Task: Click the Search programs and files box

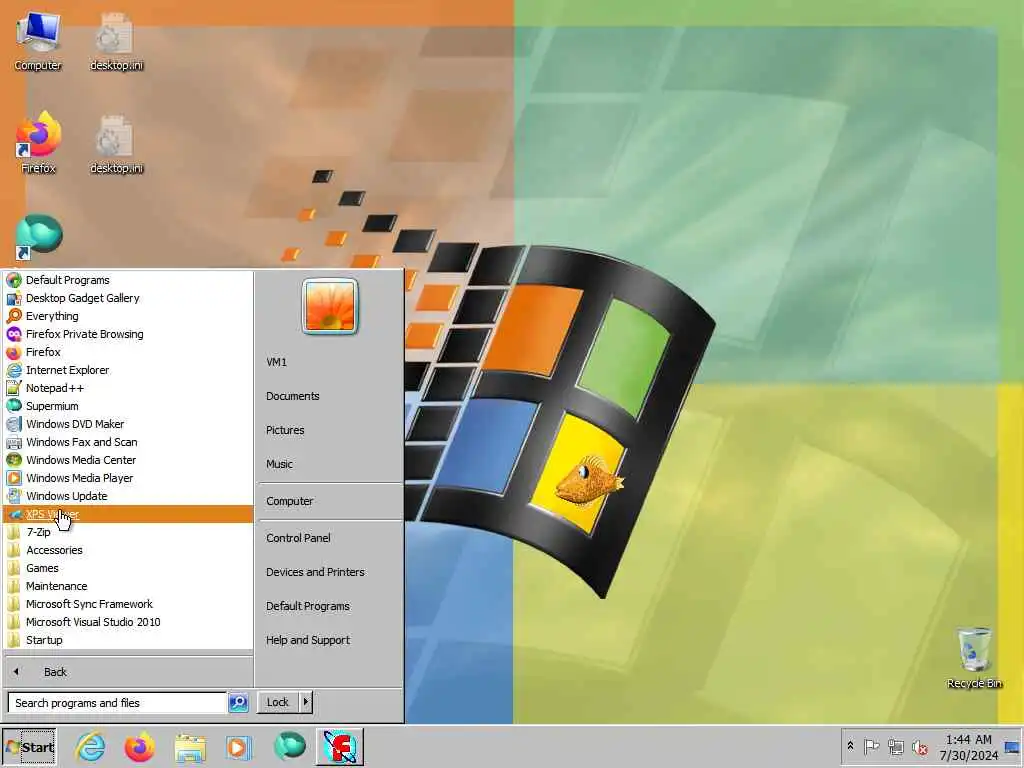Action: 117,703
